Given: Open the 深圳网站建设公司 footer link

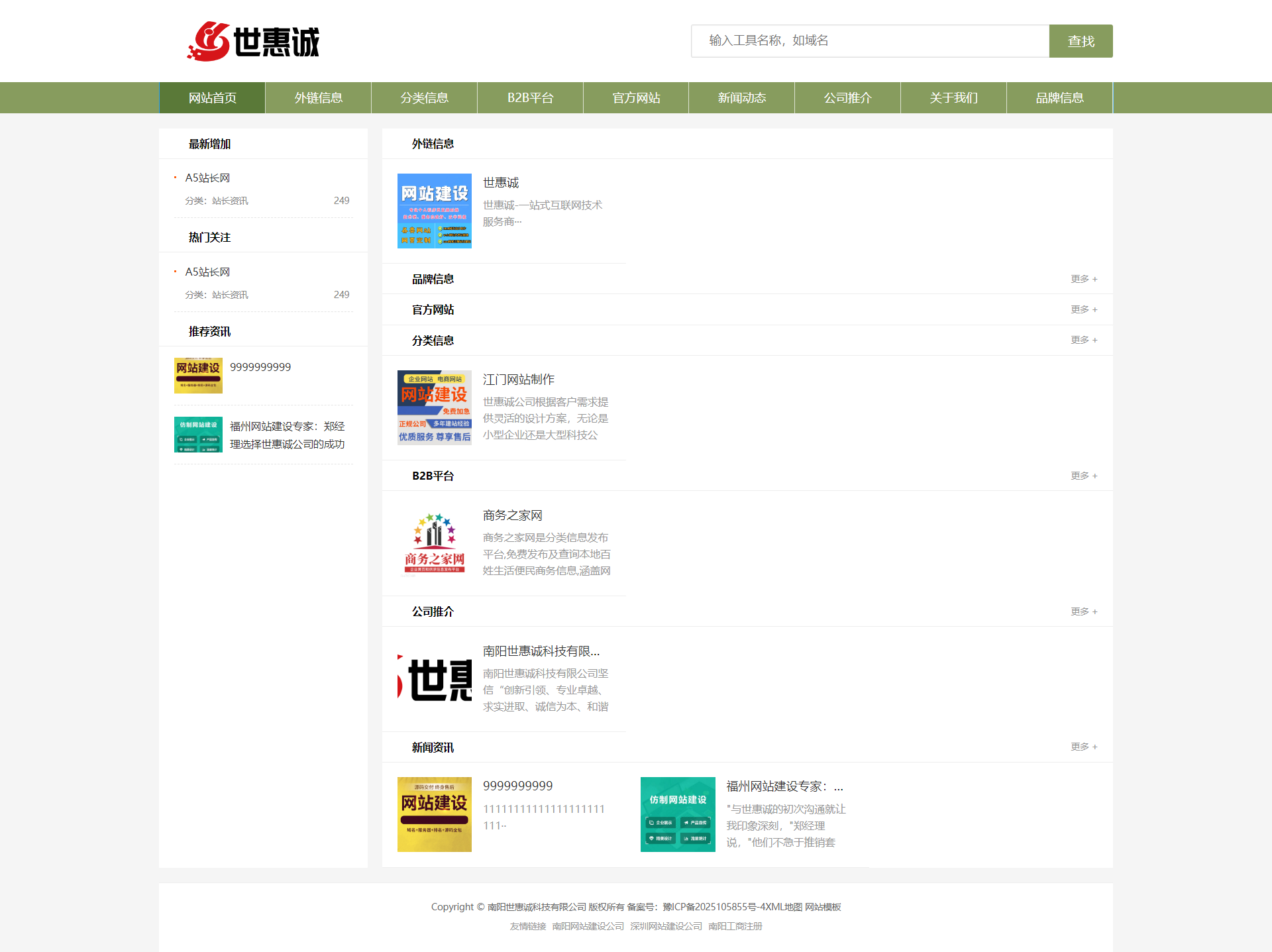Looking at the screenshot, I should (x=665, y=926).
